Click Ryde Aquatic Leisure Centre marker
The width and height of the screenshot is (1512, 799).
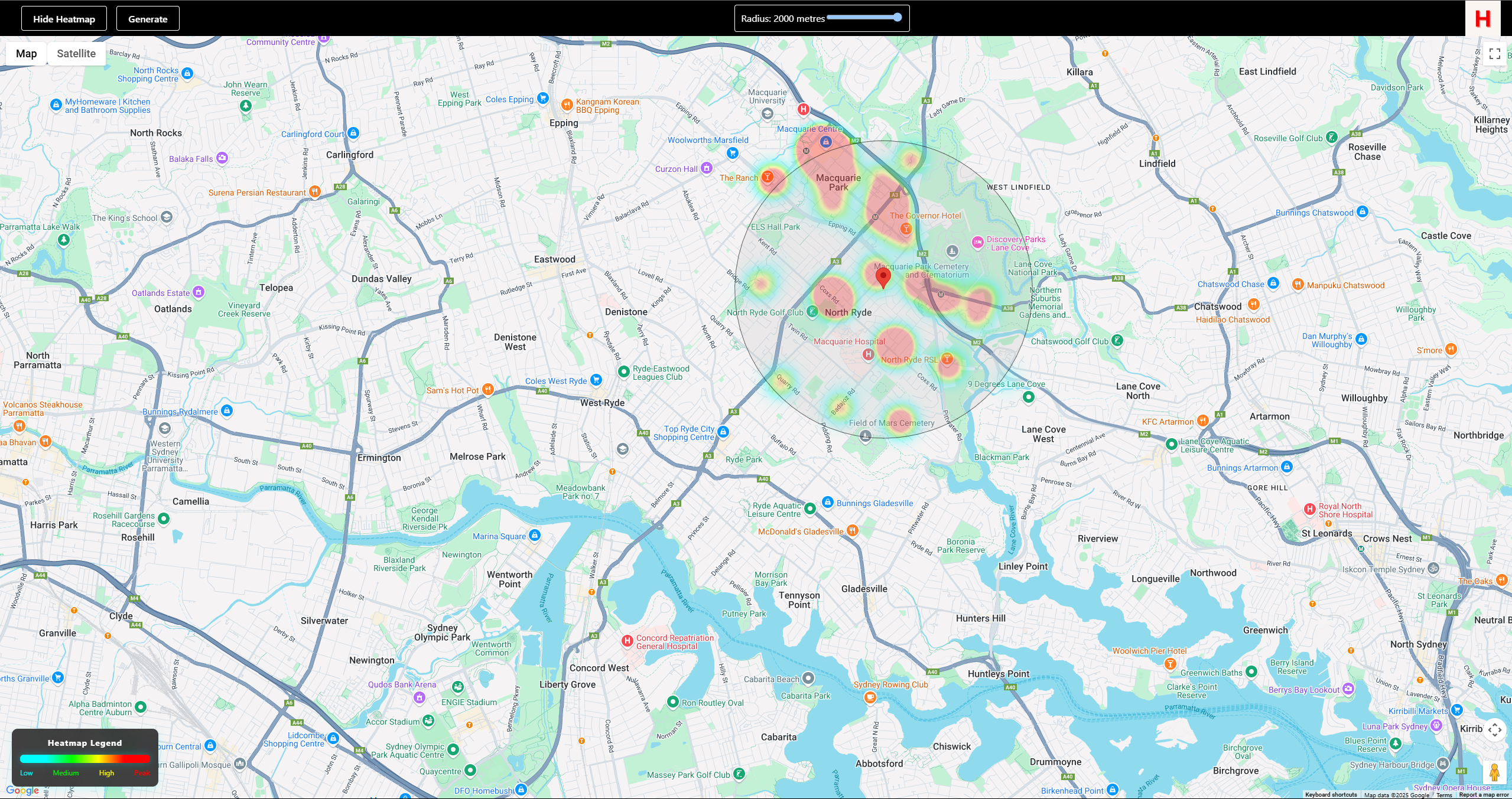pyautogui.click(x=810, y=508)
